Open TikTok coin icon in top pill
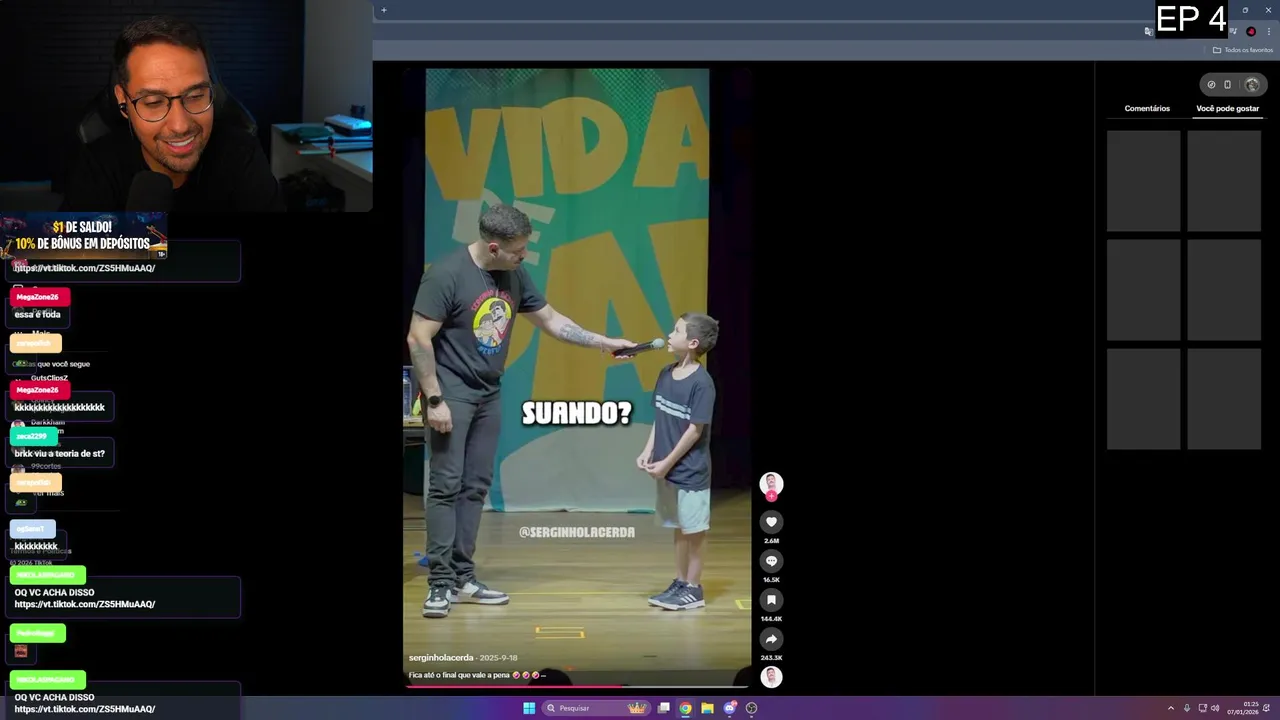Screen dimensions: 1280x720 click(x=1211, y=84)
